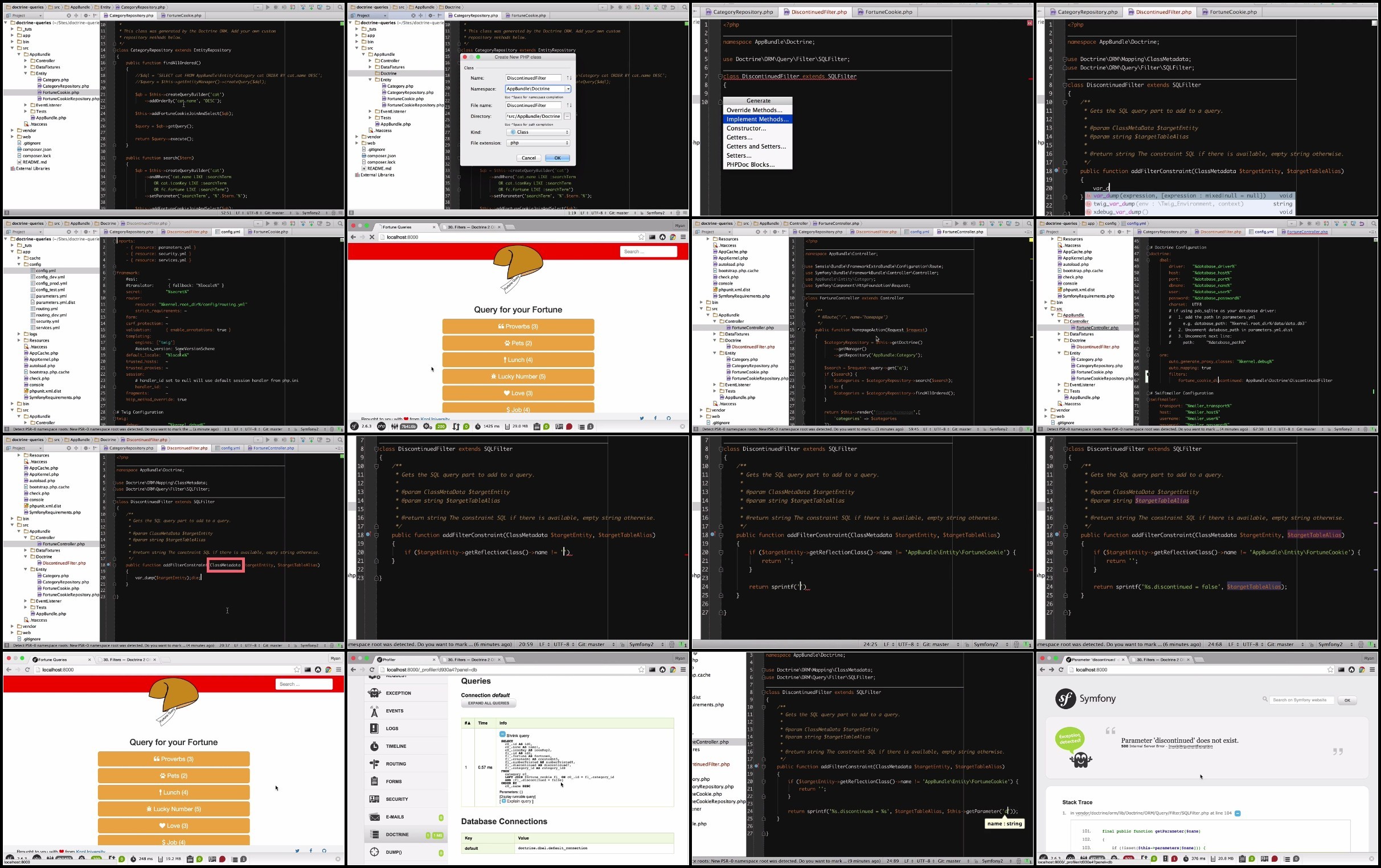The image size is (1381, 868).
Task: Click the Search on Symfony website field
Action: (1302, 700)
